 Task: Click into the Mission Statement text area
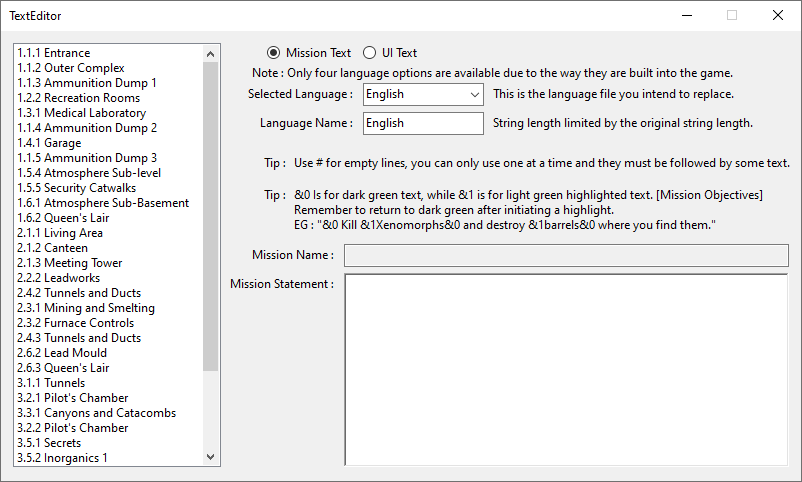566,369
